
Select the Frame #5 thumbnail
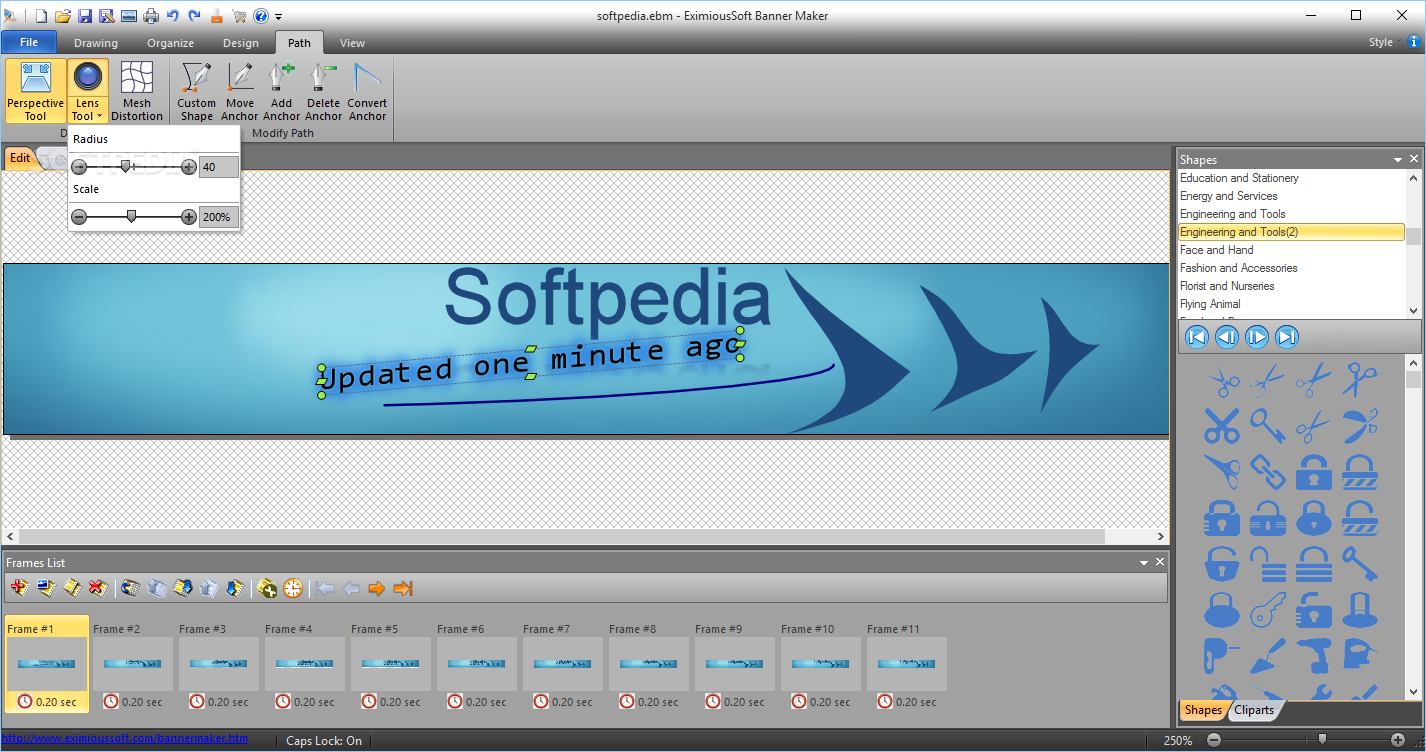(391, 664)
